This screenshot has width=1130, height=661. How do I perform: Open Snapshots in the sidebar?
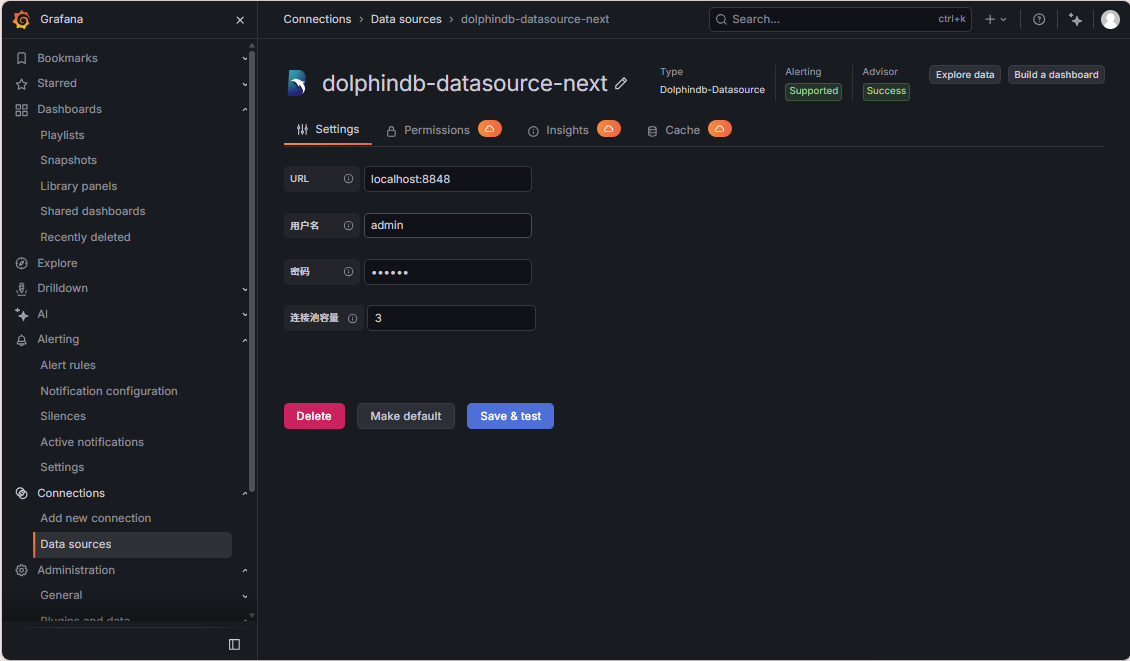click(x=68, y=161)
